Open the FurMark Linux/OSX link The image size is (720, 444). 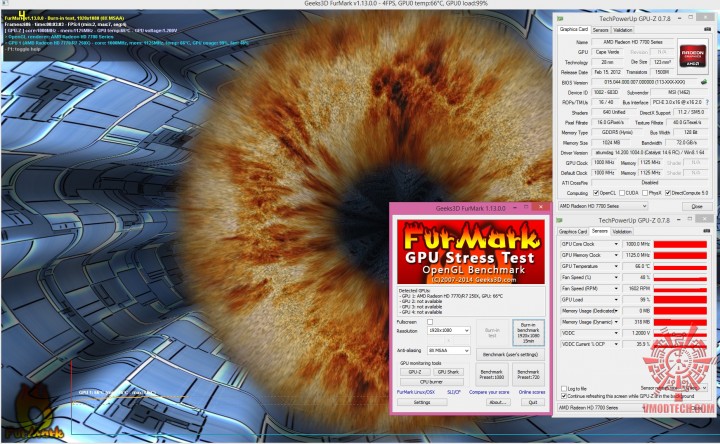coord(416,392)
